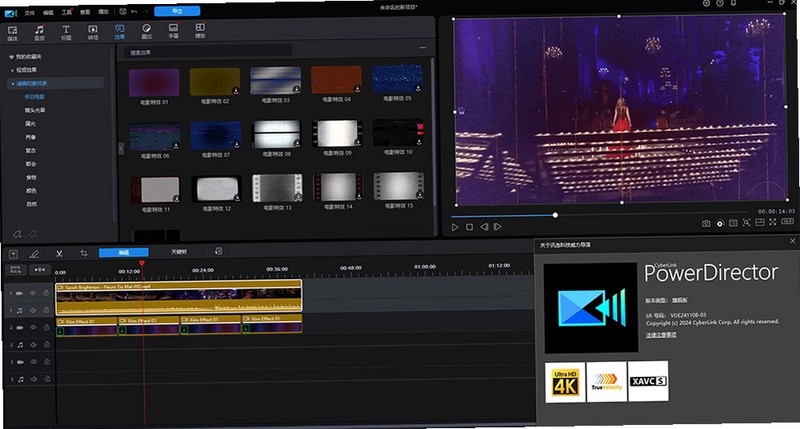Click the redo arrow in top bar

[x=145, y=11]
